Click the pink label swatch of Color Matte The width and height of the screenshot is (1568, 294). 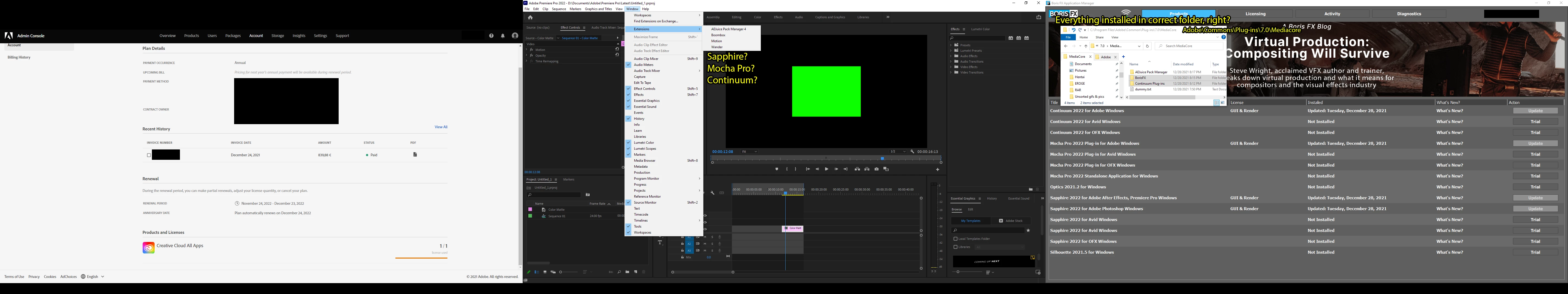coord(530,209)
